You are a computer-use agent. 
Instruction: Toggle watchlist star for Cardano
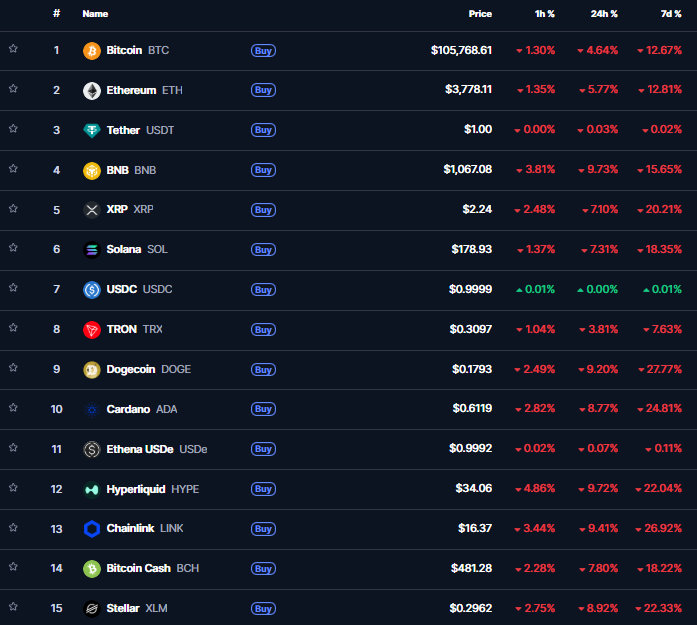tap(14, 407)
